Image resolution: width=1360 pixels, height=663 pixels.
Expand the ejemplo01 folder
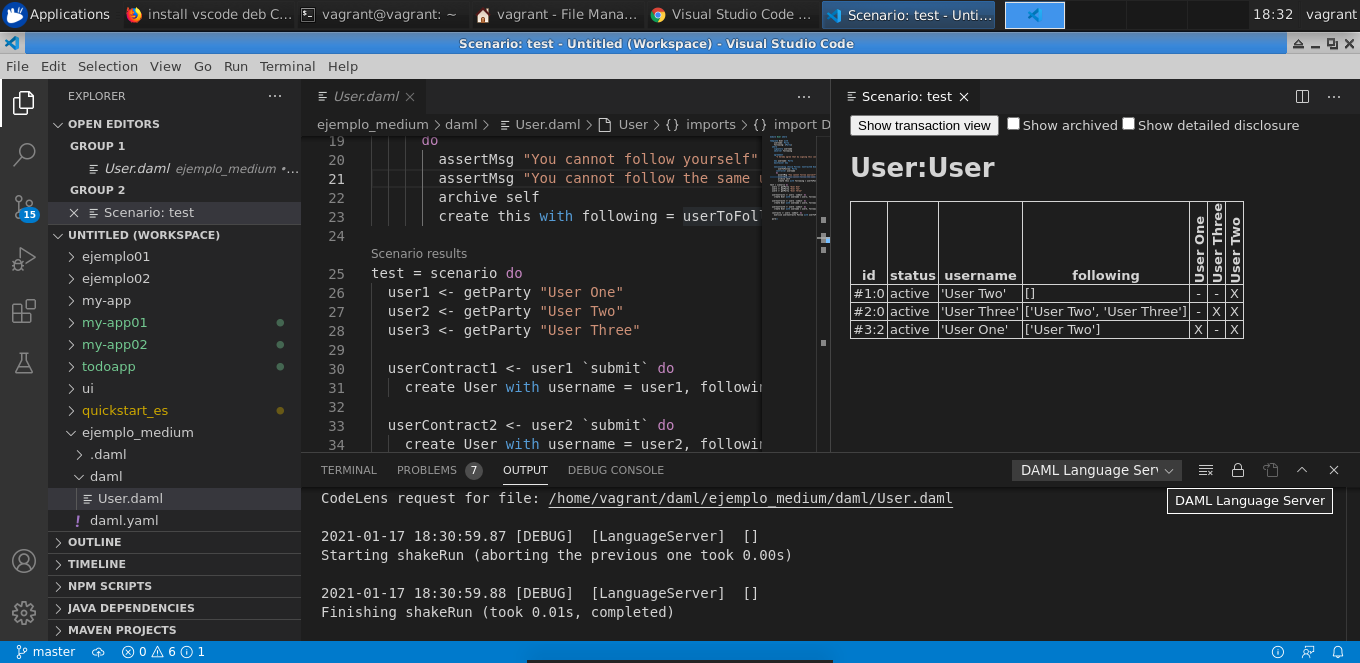coord(174,257)
